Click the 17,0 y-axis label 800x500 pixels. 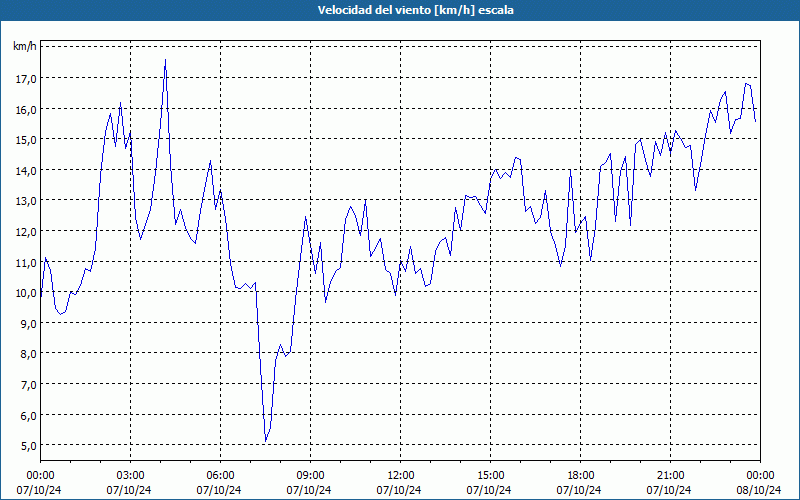[27, 79]
